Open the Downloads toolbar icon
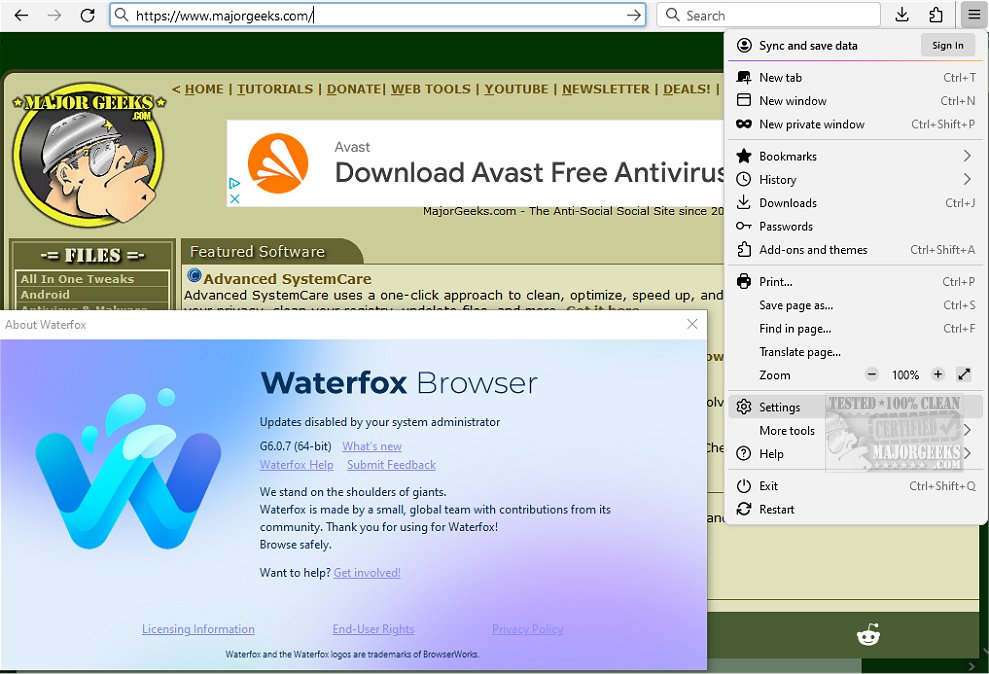 [903, 15]
